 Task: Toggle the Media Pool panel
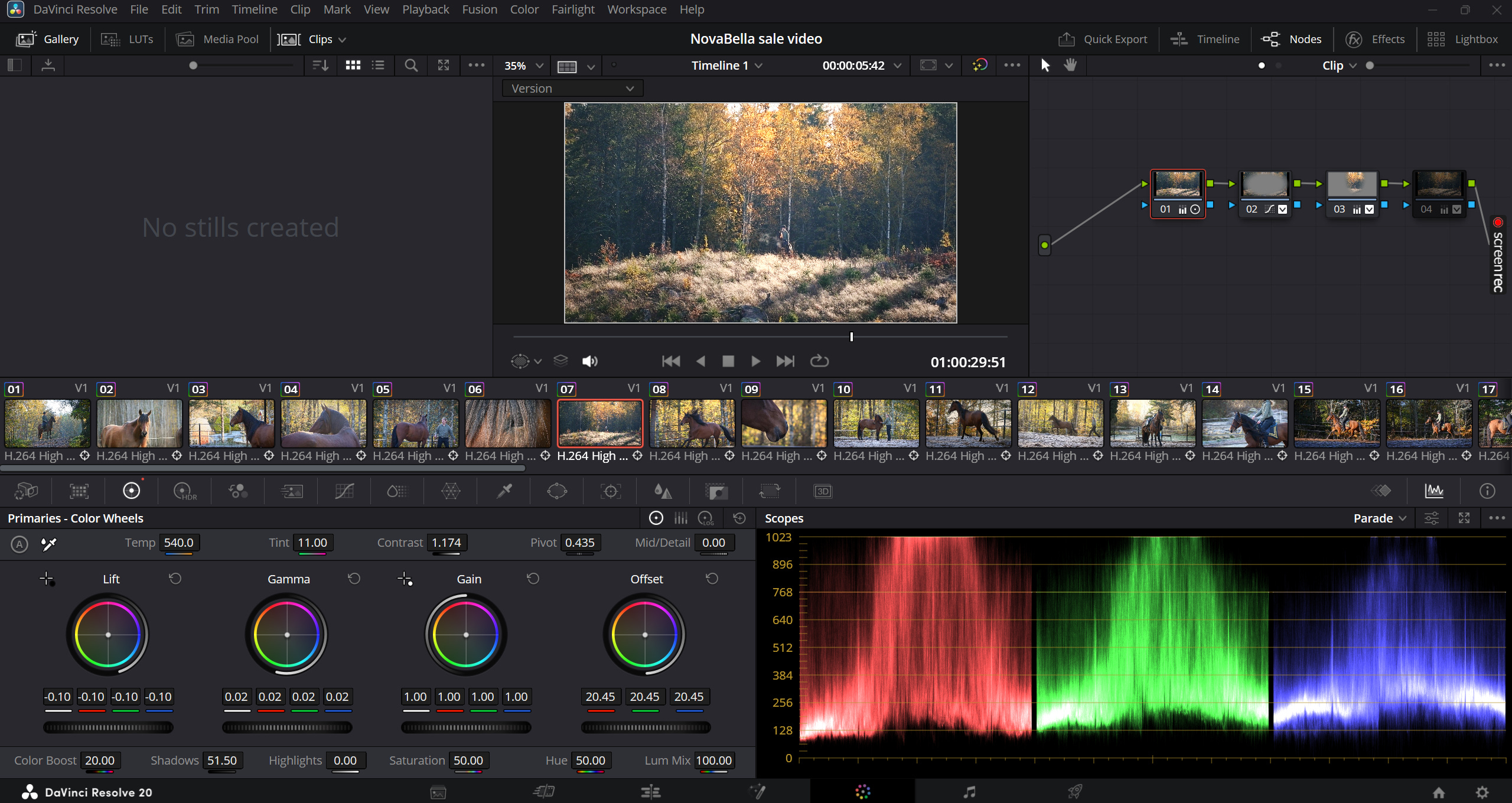click(x=217, y=40)
